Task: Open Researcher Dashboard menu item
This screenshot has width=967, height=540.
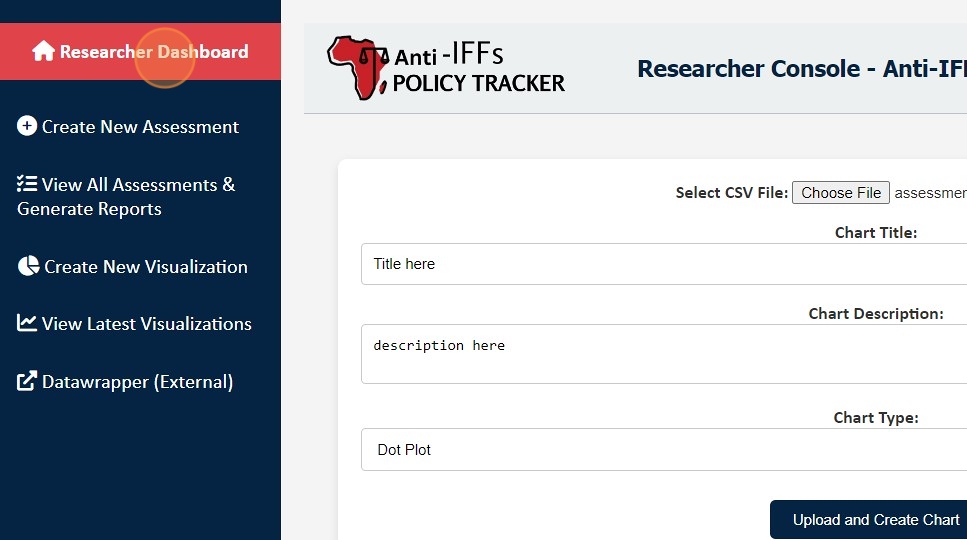Action: (x=154, y=52)
